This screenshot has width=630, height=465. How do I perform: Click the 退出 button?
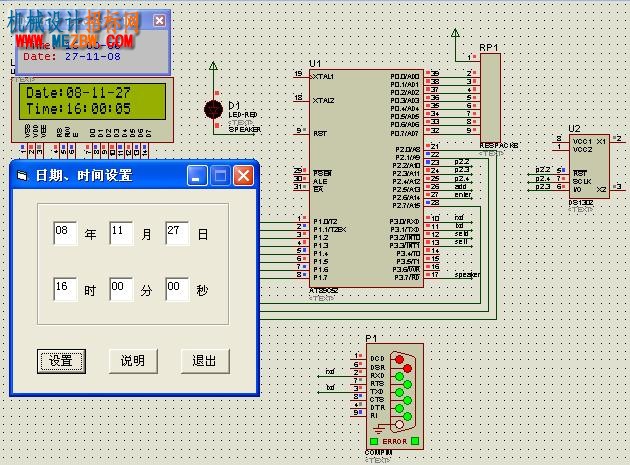(x=205, y=361)
